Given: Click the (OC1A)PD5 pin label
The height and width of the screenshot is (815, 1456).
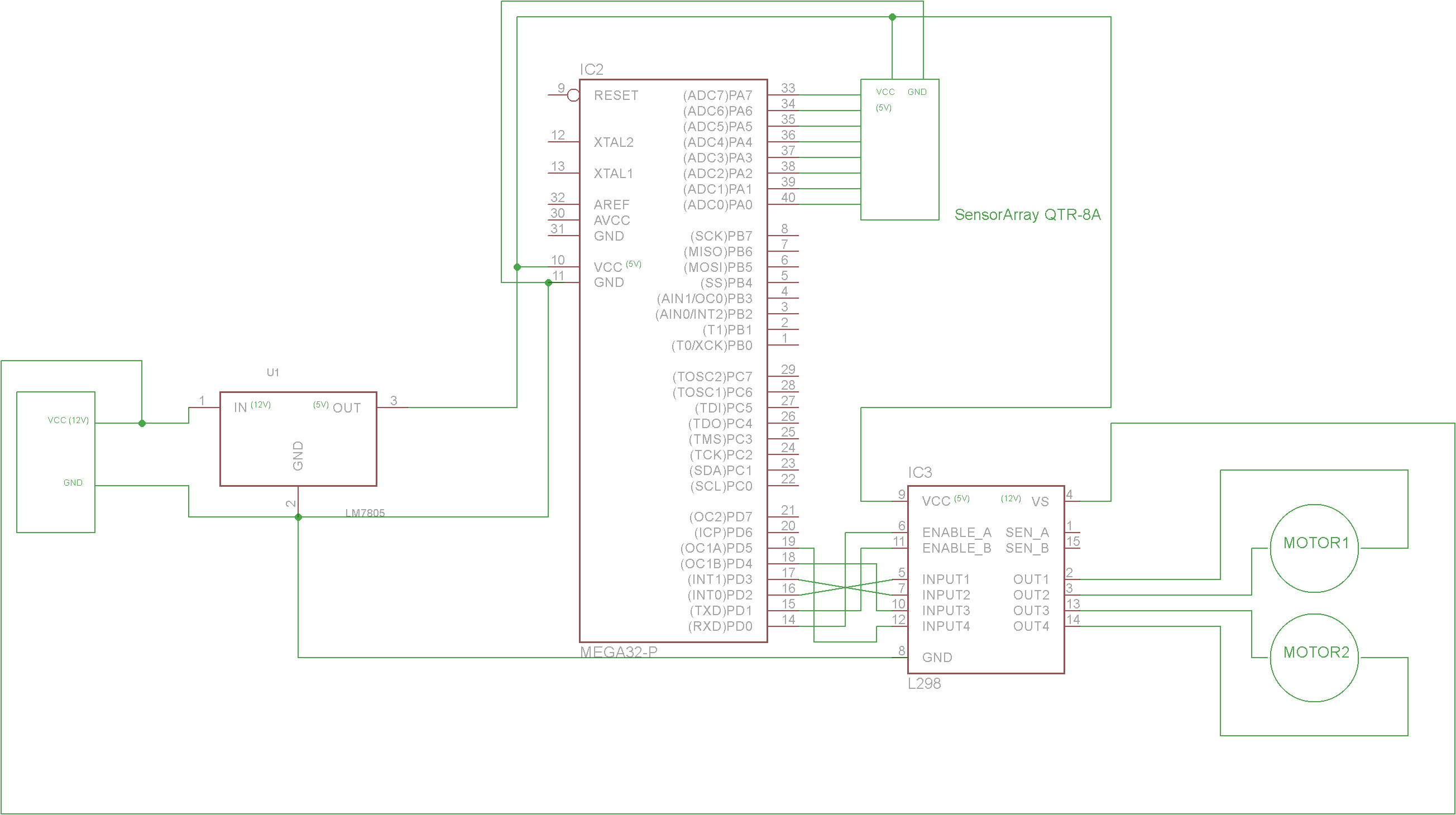Looking at the screenshot, I should click(x=717, y=549).
